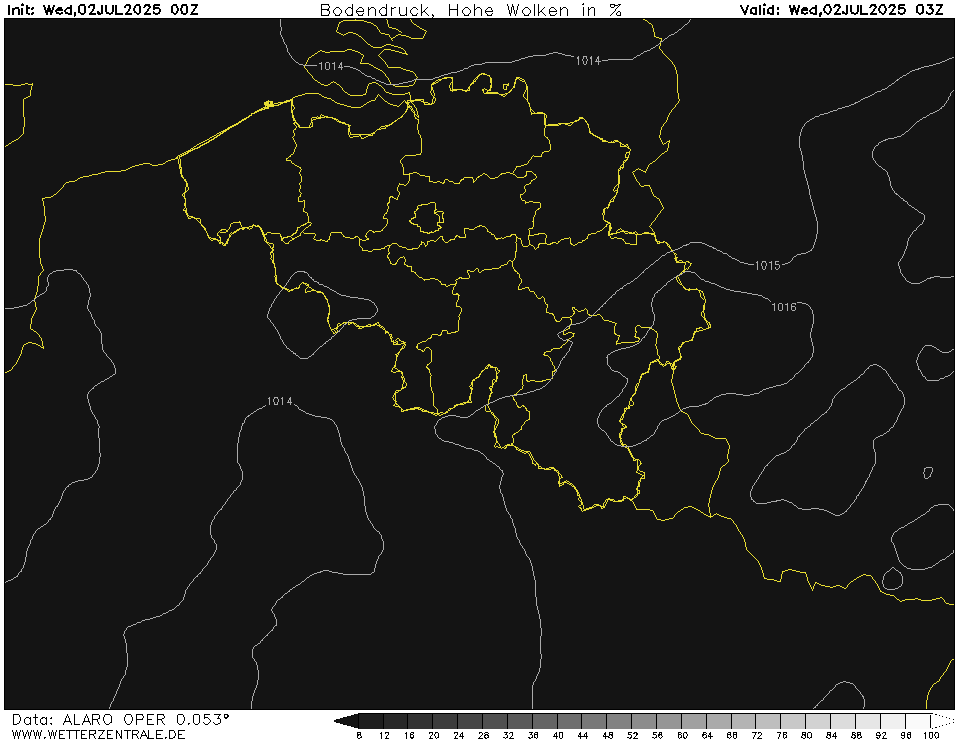Click the legend value '56'

[657, 735]
